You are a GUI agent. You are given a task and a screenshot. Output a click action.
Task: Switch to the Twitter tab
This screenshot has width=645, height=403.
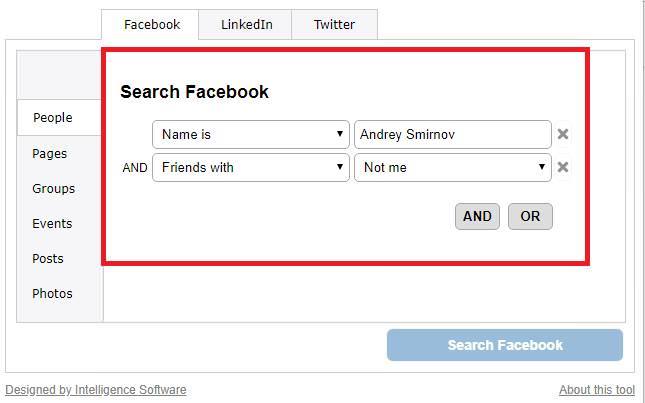(334, 25)
